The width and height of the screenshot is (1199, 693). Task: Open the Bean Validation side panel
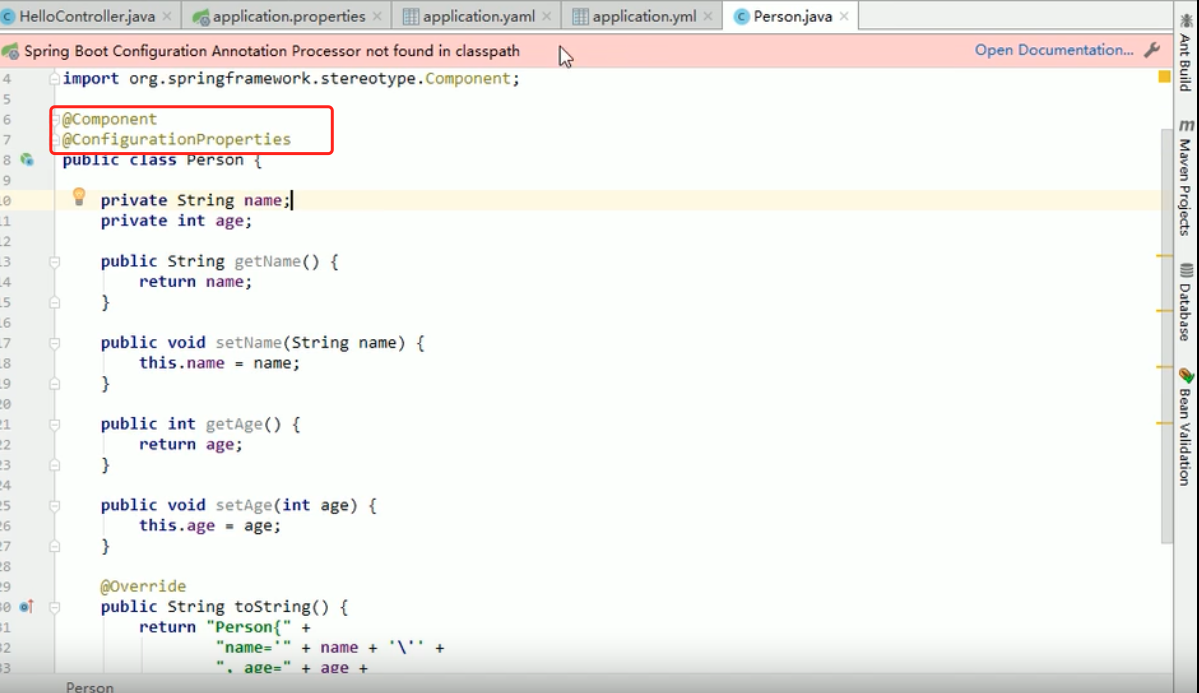(1185, 427)
